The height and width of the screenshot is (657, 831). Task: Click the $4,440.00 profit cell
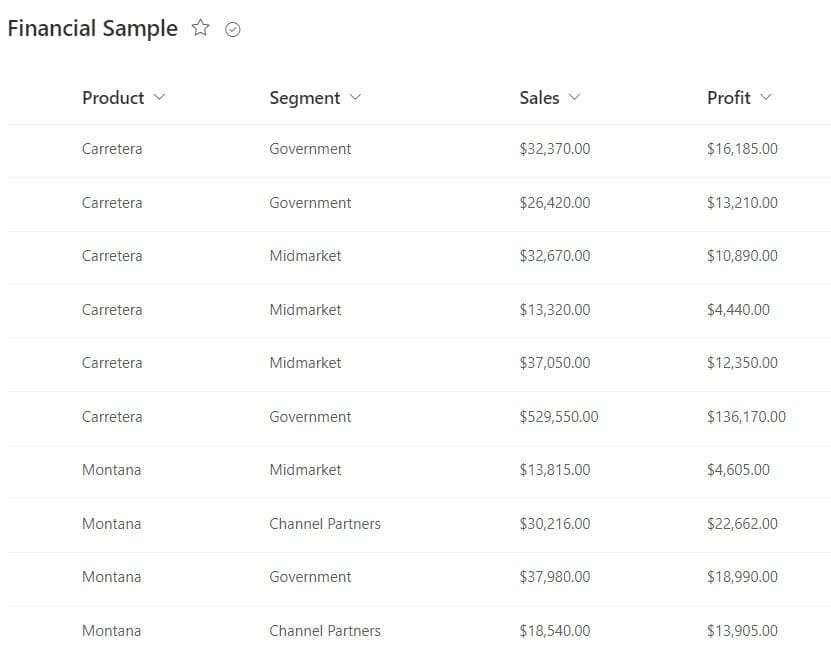738,309
